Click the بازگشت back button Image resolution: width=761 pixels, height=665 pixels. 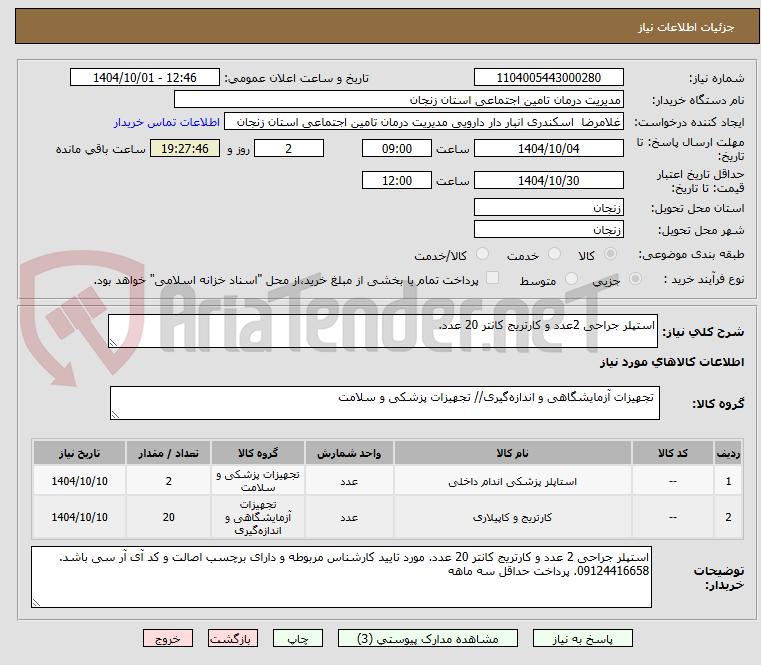click(232, 638)
